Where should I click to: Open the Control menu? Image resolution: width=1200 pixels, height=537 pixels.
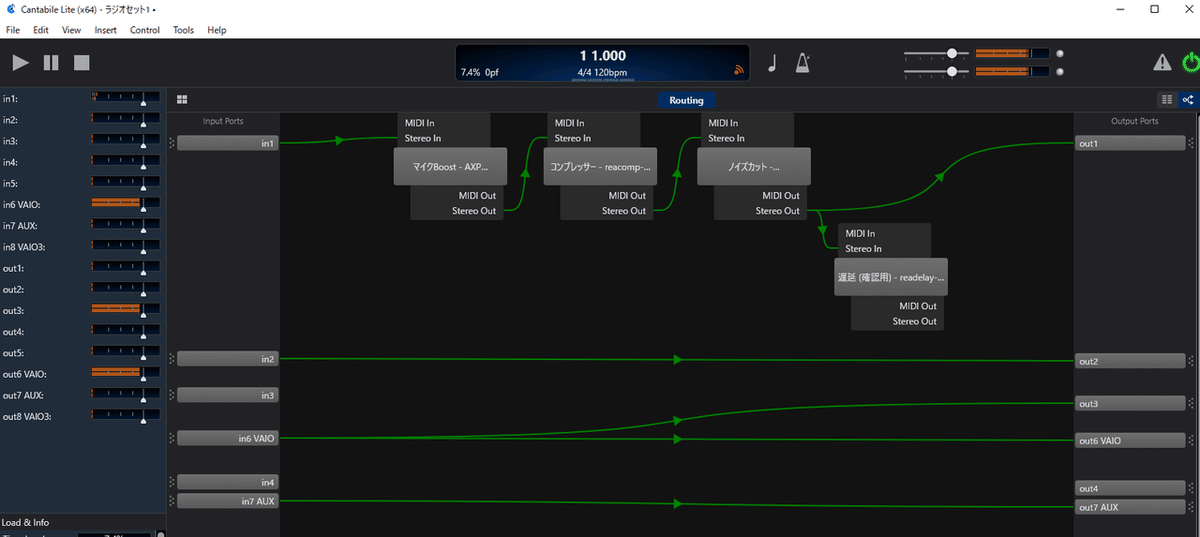click(x=145, y=30)
